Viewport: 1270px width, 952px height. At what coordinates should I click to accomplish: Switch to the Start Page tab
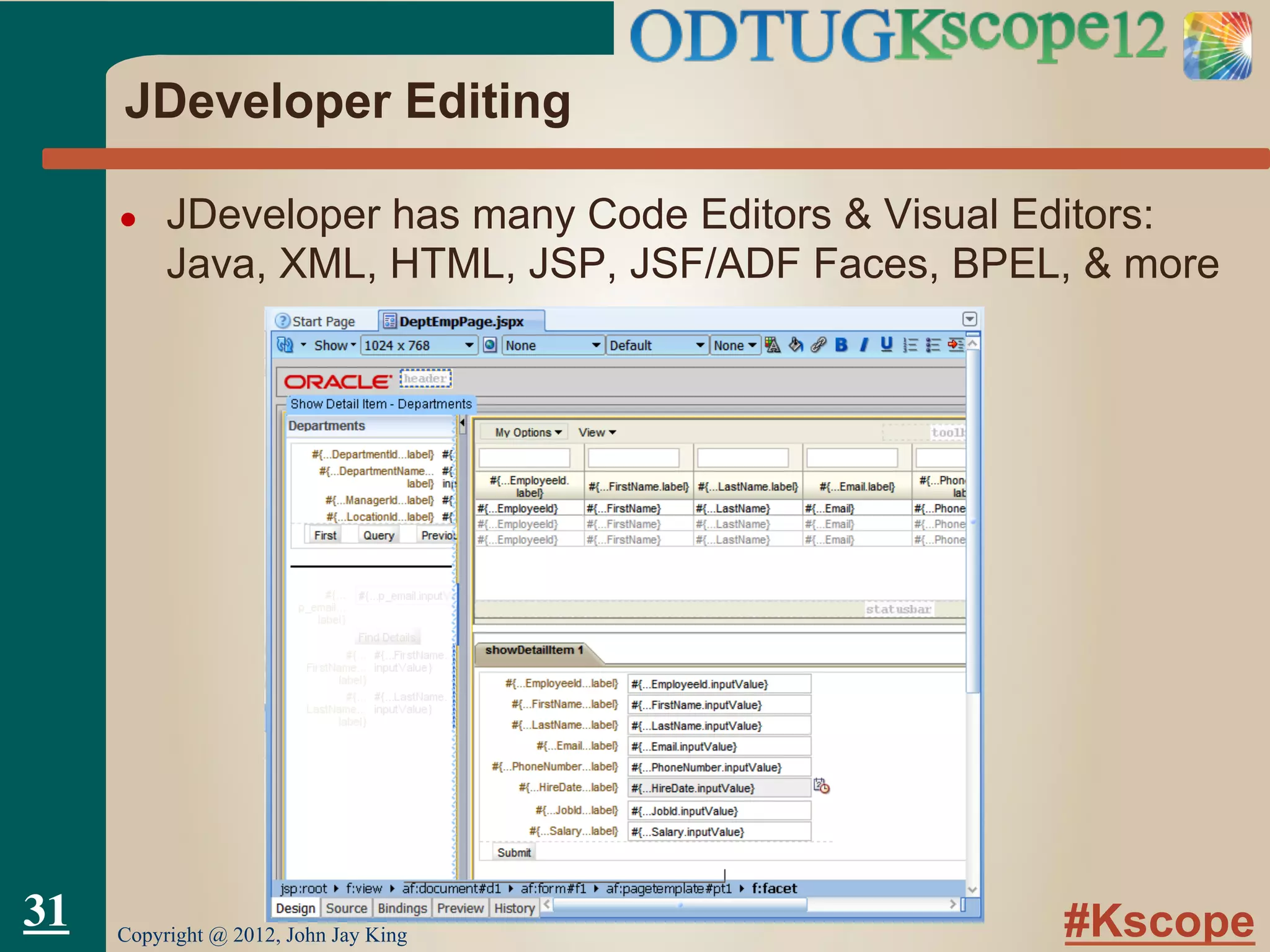(316, 321)
